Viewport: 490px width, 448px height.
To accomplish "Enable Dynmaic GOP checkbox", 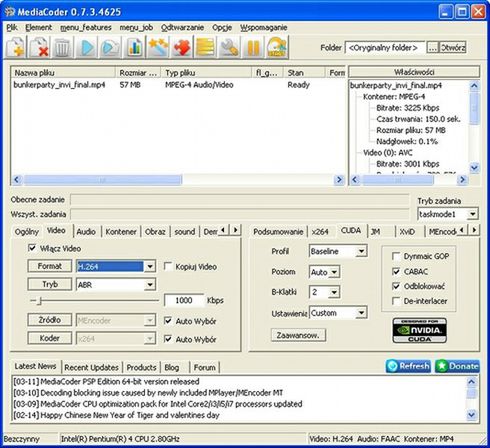I will (x=396, y=256).
